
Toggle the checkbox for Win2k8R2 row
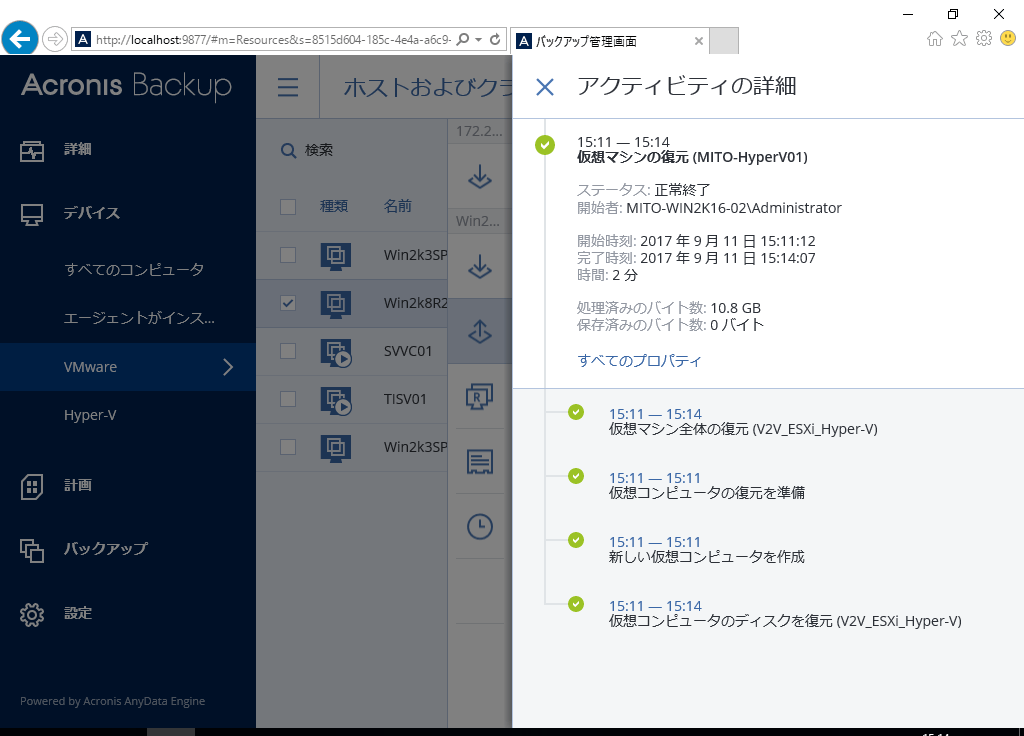pyautogui.click(x=288, y=303)
